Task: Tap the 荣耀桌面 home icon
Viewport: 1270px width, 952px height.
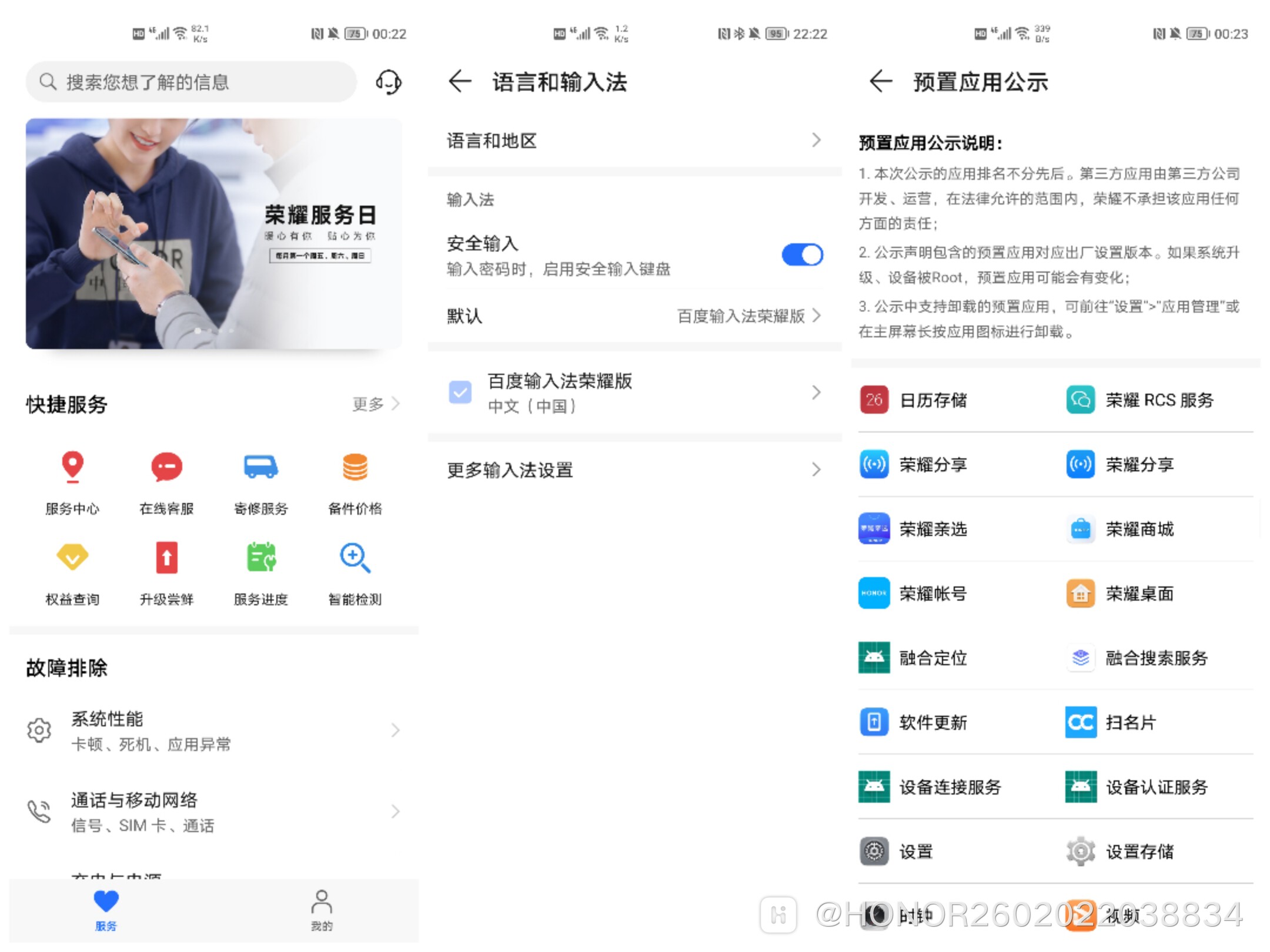Action: (1080, 594)
